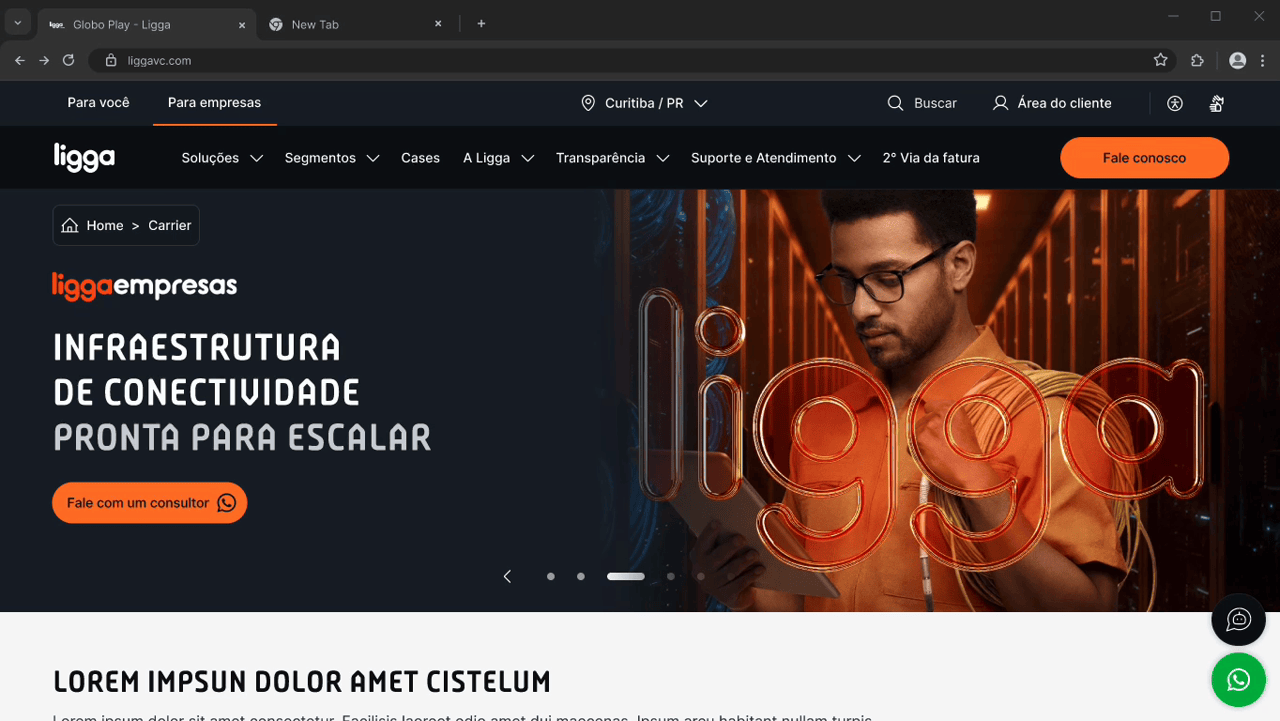The width and height of the screenshot is (1280, 721).
Task: Click the active carousel pill indicator
Action: pos(626,576)
